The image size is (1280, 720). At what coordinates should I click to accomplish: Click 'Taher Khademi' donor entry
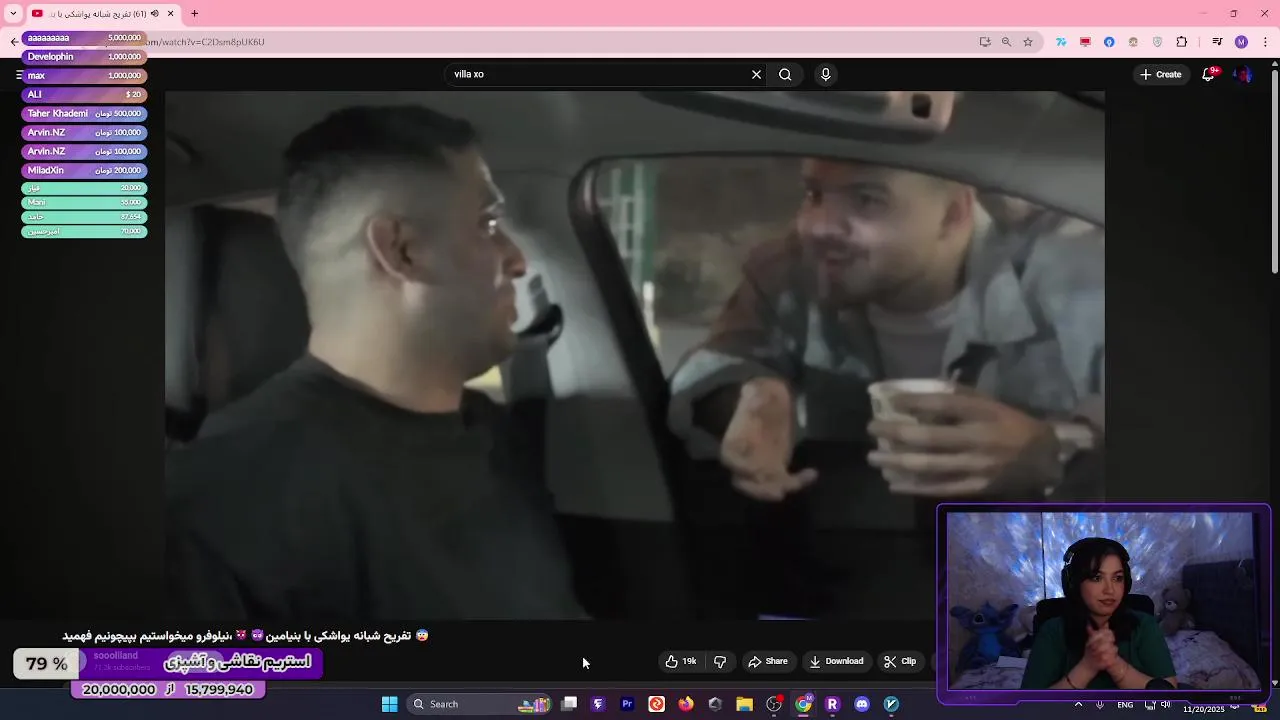(84, 114)
